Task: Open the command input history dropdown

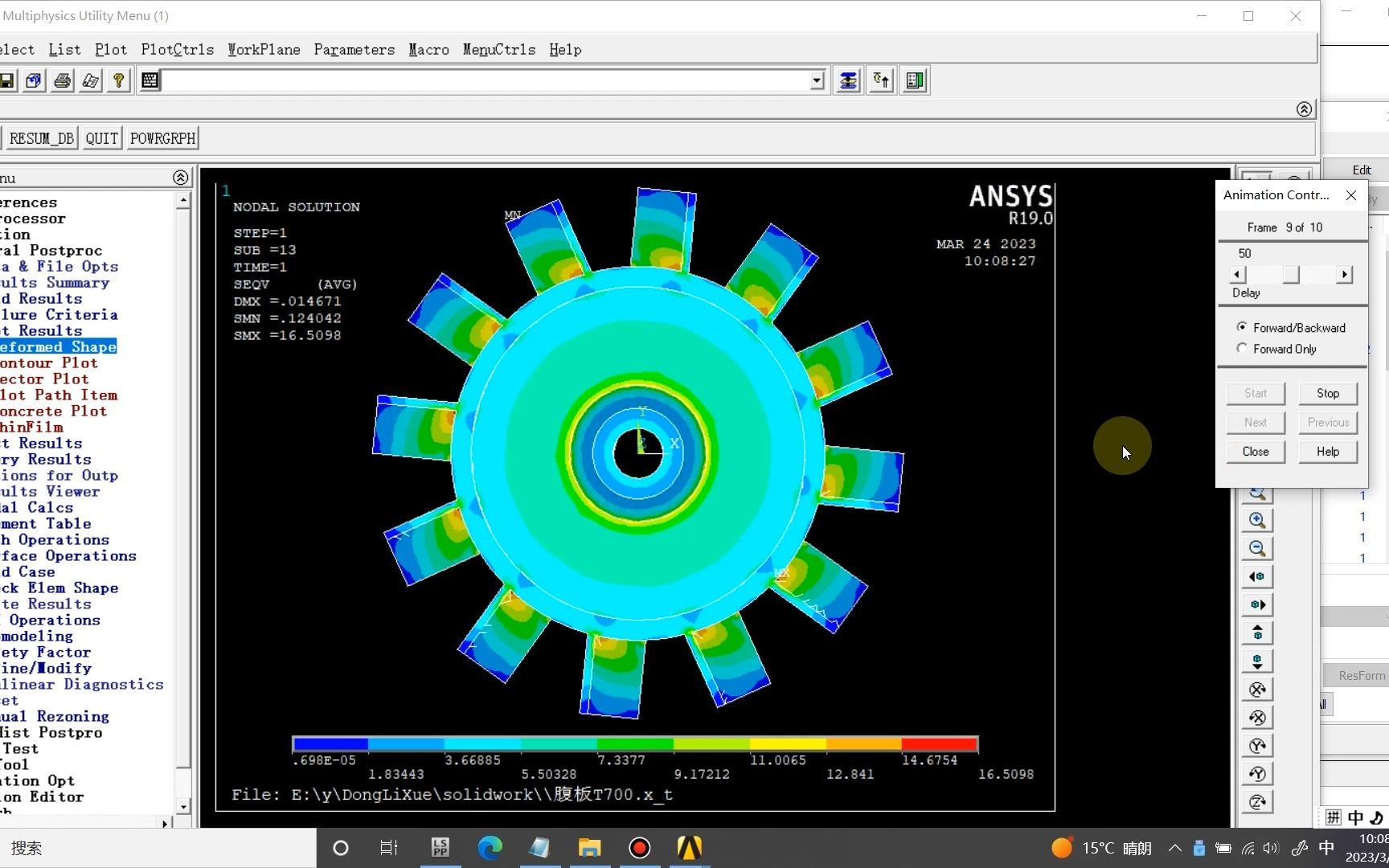Action: (x=815, y=80)
